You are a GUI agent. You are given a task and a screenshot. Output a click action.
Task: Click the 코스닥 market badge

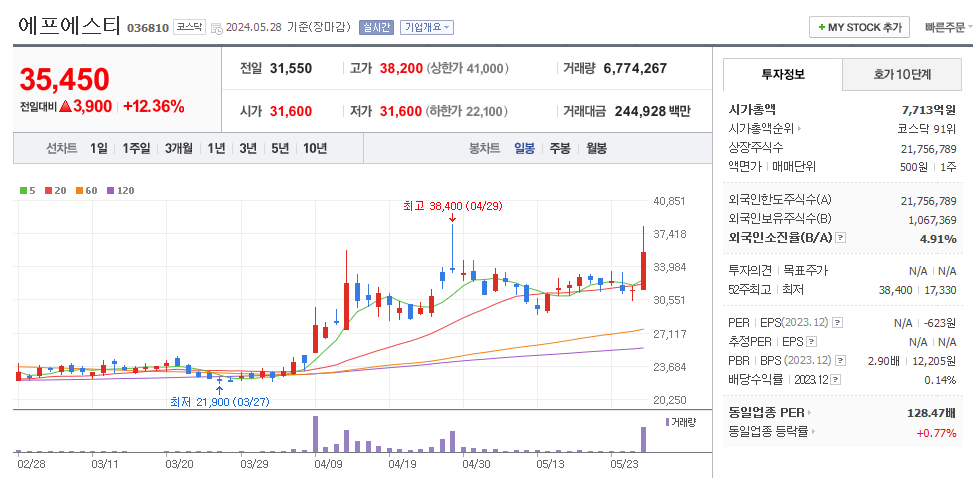click(189, 27)
